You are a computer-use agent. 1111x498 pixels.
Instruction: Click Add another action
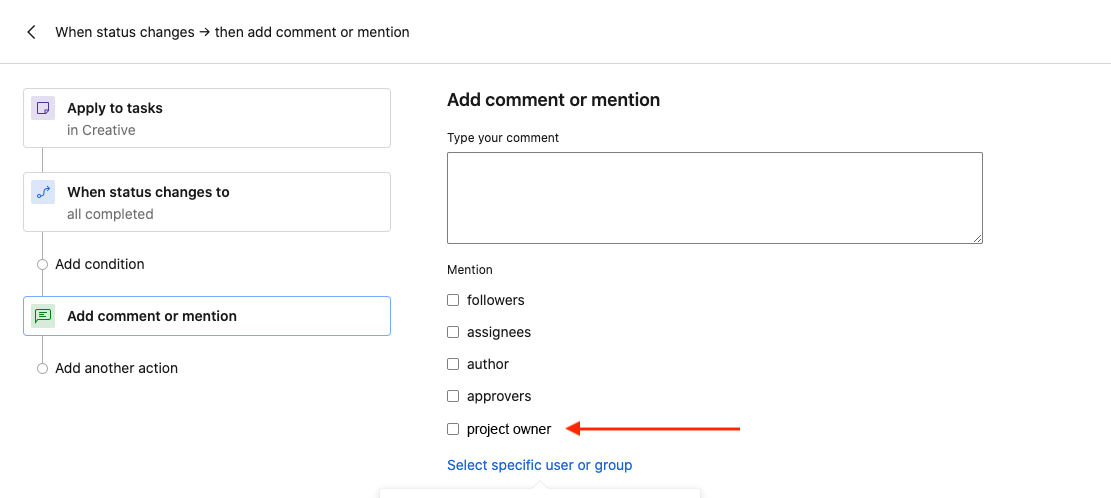[116, 368]
